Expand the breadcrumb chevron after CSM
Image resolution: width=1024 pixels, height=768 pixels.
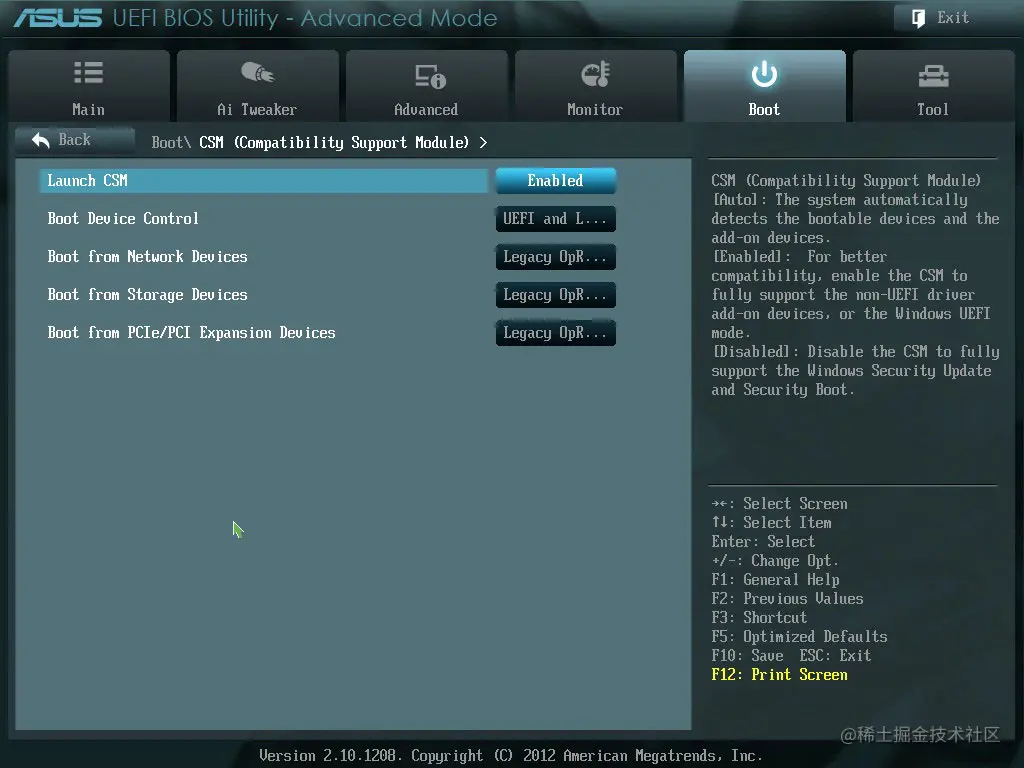click(x=483, y=142)
